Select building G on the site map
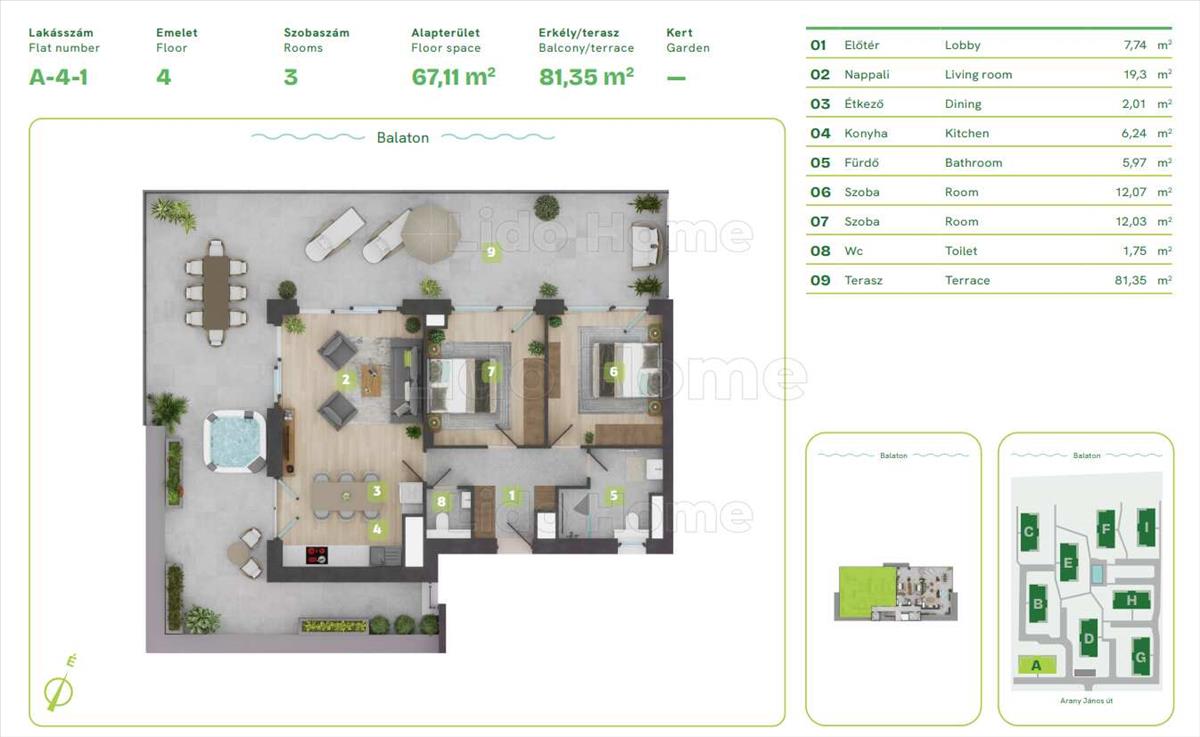The height and width of the screenshot is (737, 1200). point(1139,657)
